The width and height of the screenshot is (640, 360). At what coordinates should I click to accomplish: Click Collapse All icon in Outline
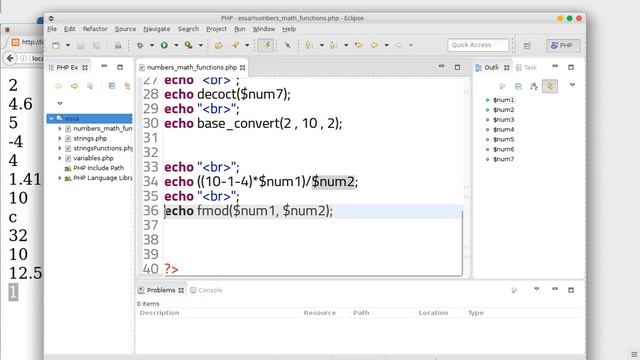pos(518,86)
